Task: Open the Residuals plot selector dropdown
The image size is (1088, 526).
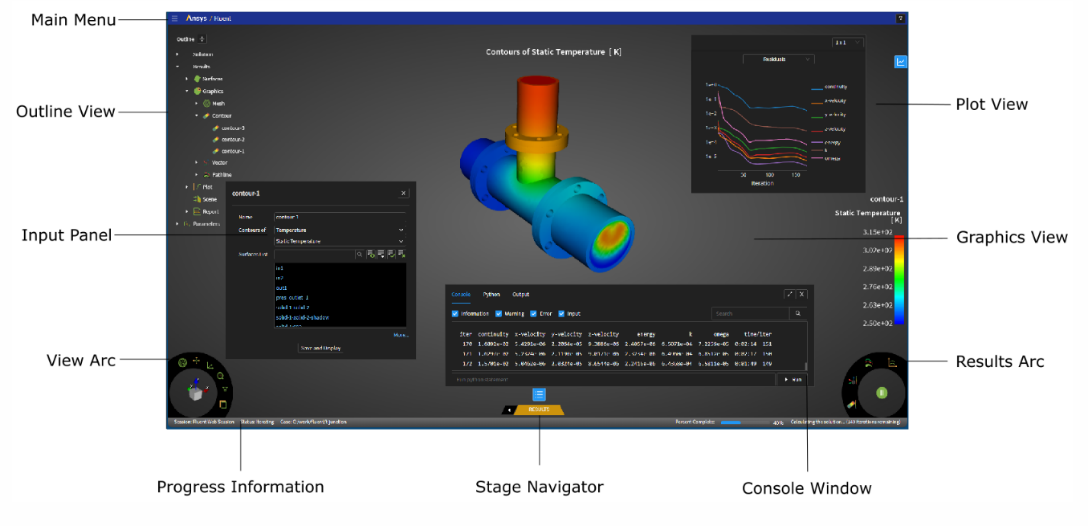Action: click(779, 59)
